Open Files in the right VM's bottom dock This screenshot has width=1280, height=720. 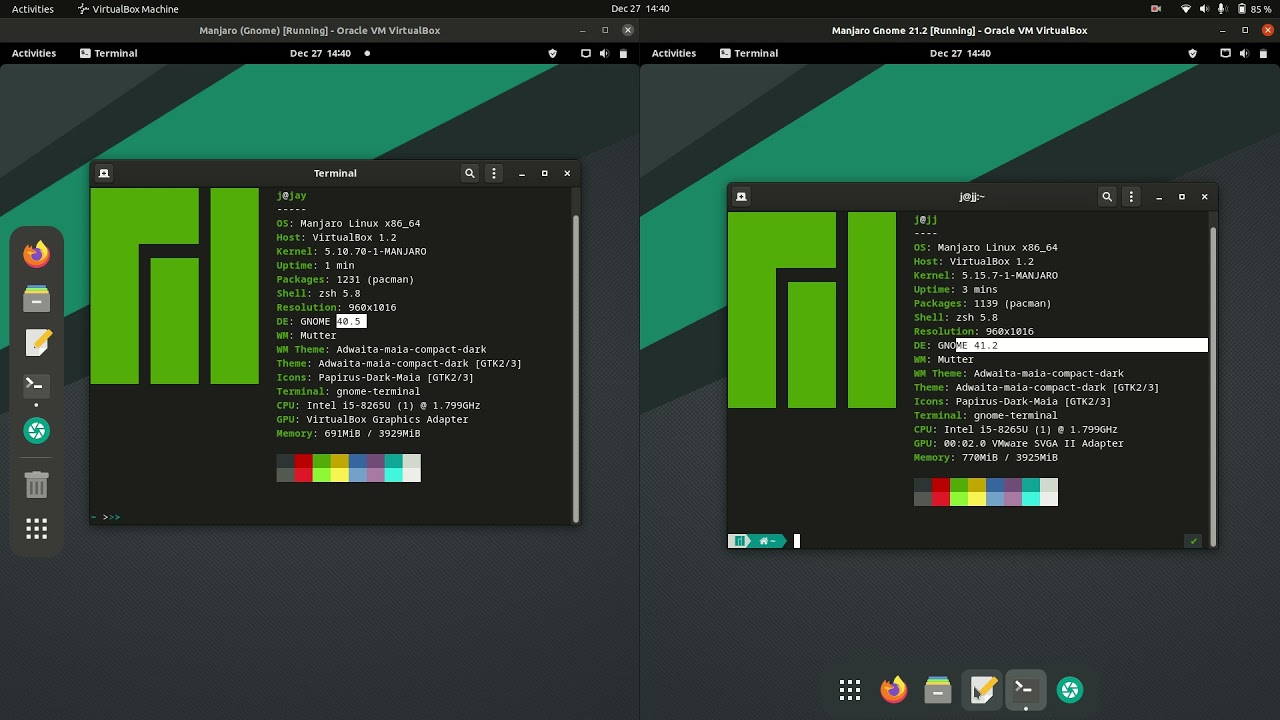[x=937, y=689]
